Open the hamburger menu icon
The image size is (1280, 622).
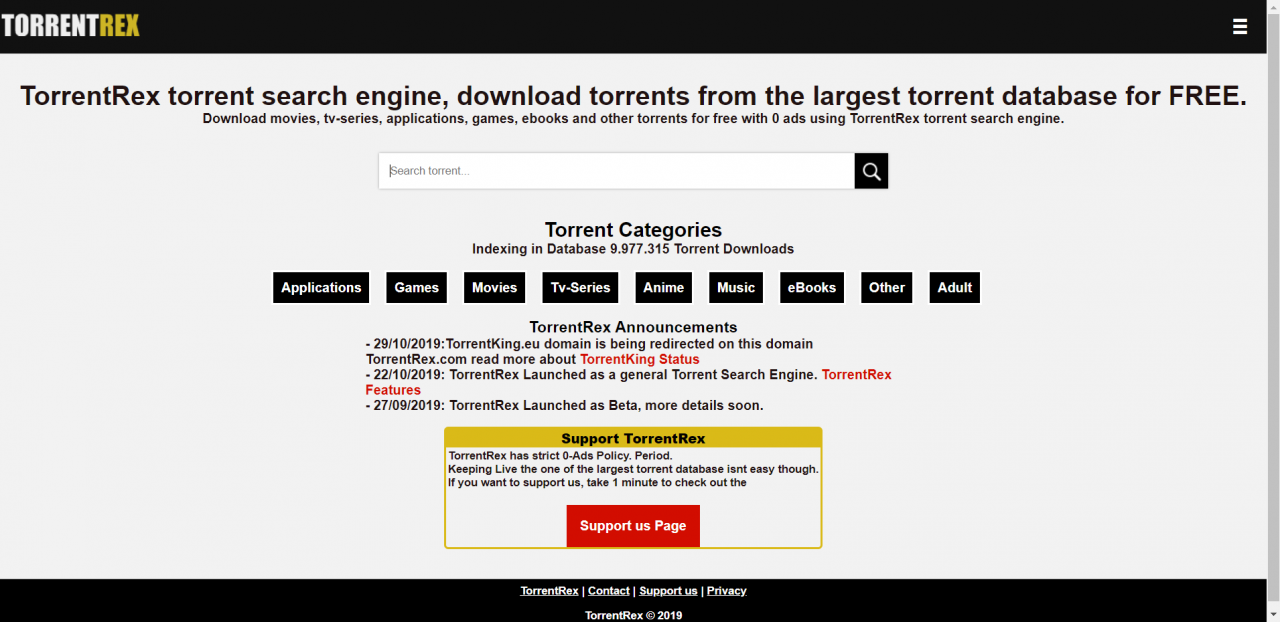pos(1240,27)
